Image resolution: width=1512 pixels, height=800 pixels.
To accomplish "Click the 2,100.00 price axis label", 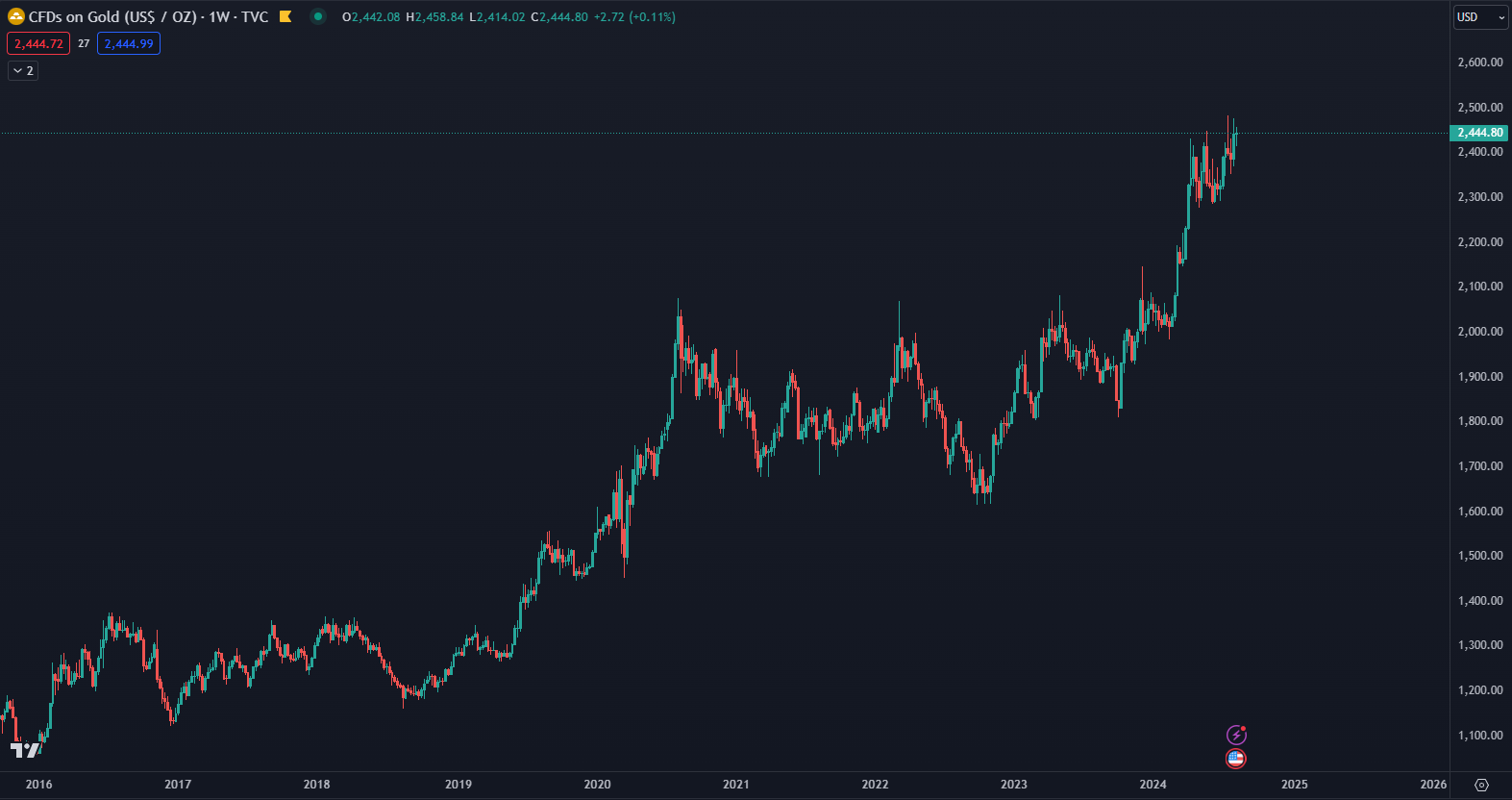I will coord(1480,287).
